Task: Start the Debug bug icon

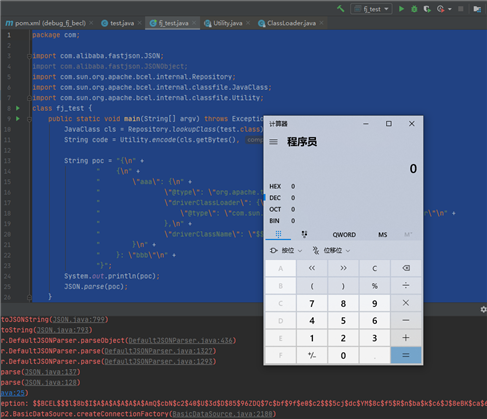Action: coord(414,9)
